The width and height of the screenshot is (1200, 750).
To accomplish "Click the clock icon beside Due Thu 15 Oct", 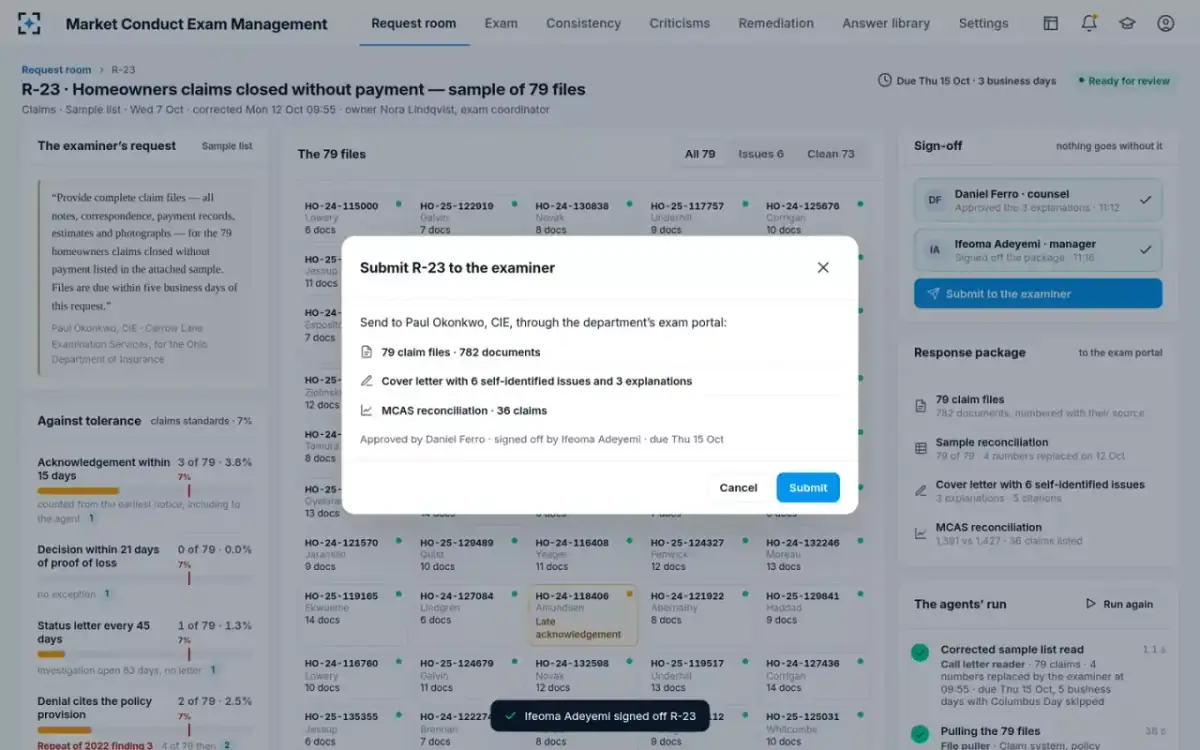I will pyautogui.click(x=884, y=80).
